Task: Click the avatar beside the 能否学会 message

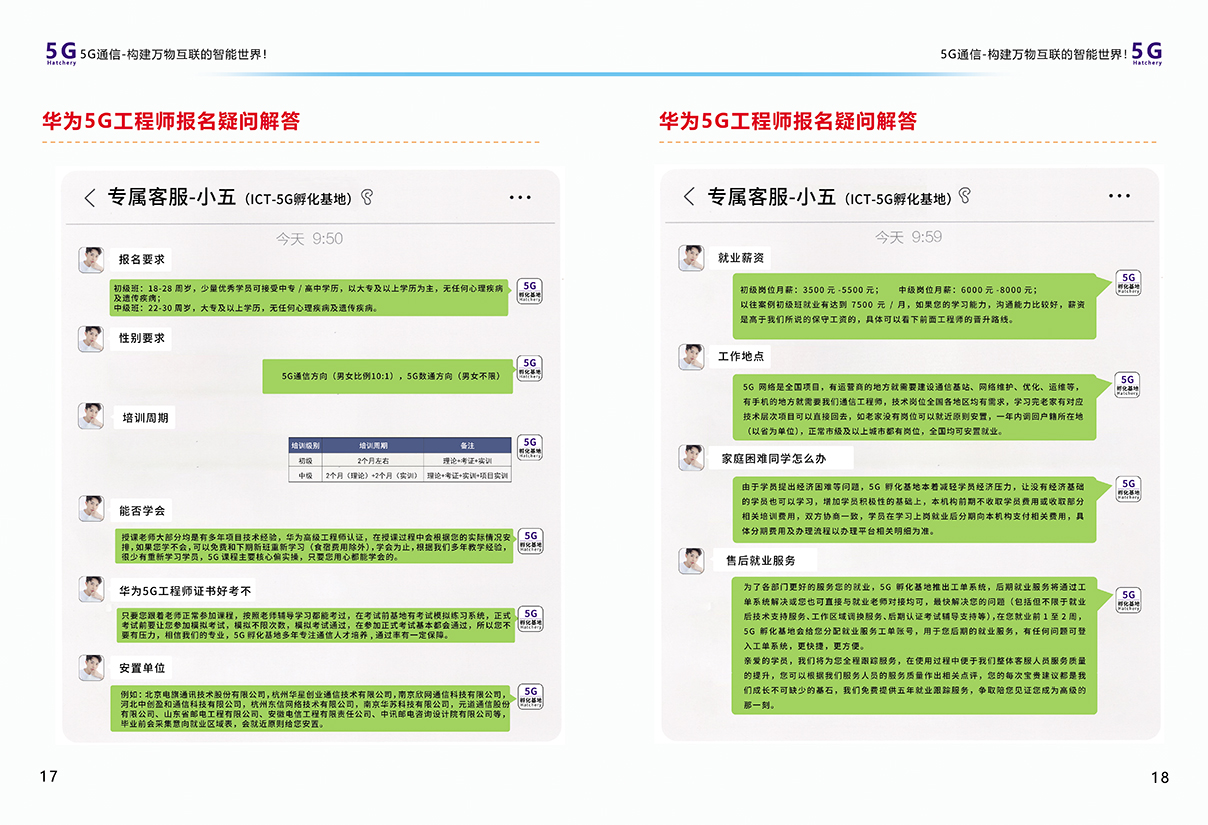Action: [x=91, y=508]
